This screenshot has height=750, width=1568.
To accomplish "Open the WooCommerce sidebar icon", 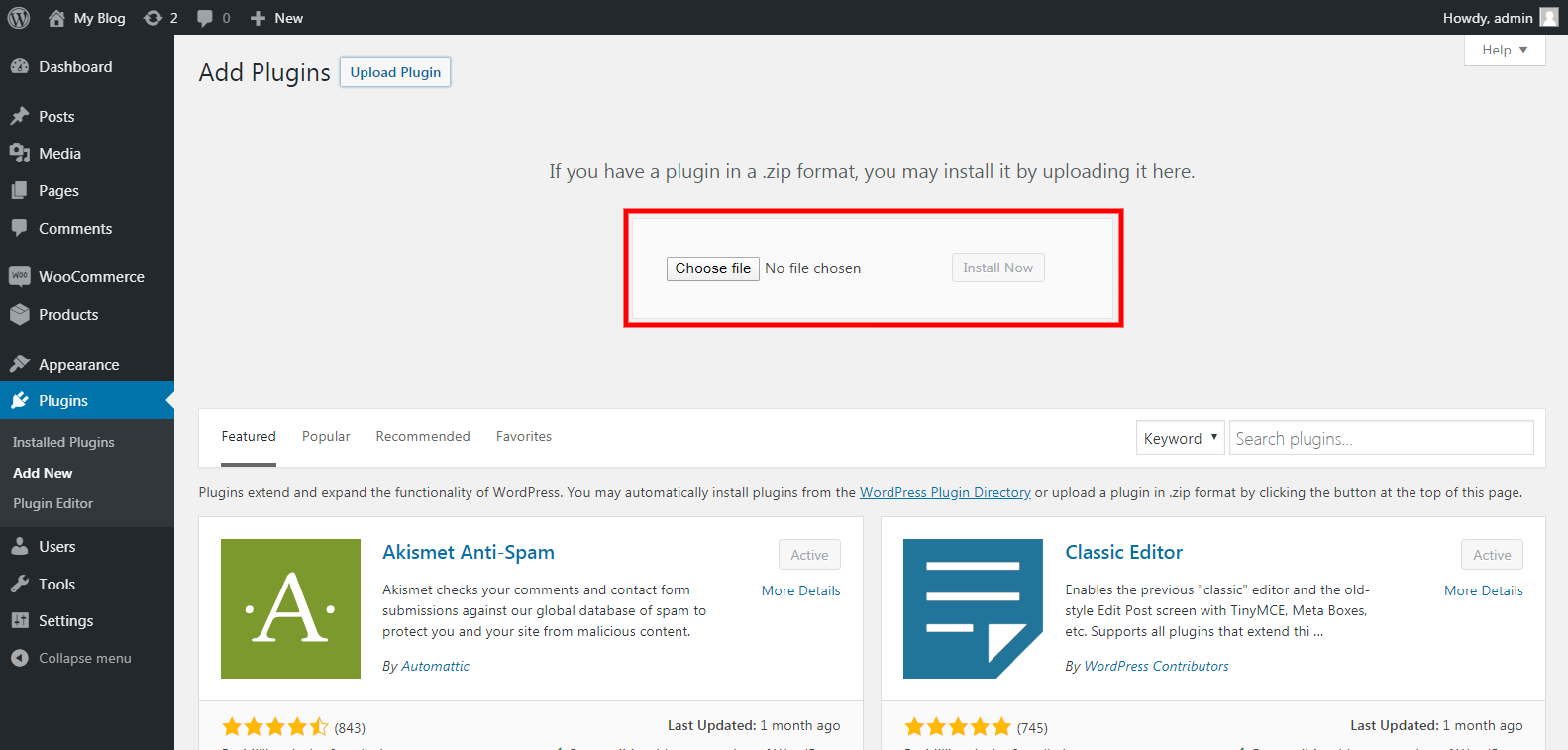I will pos(20,276).
